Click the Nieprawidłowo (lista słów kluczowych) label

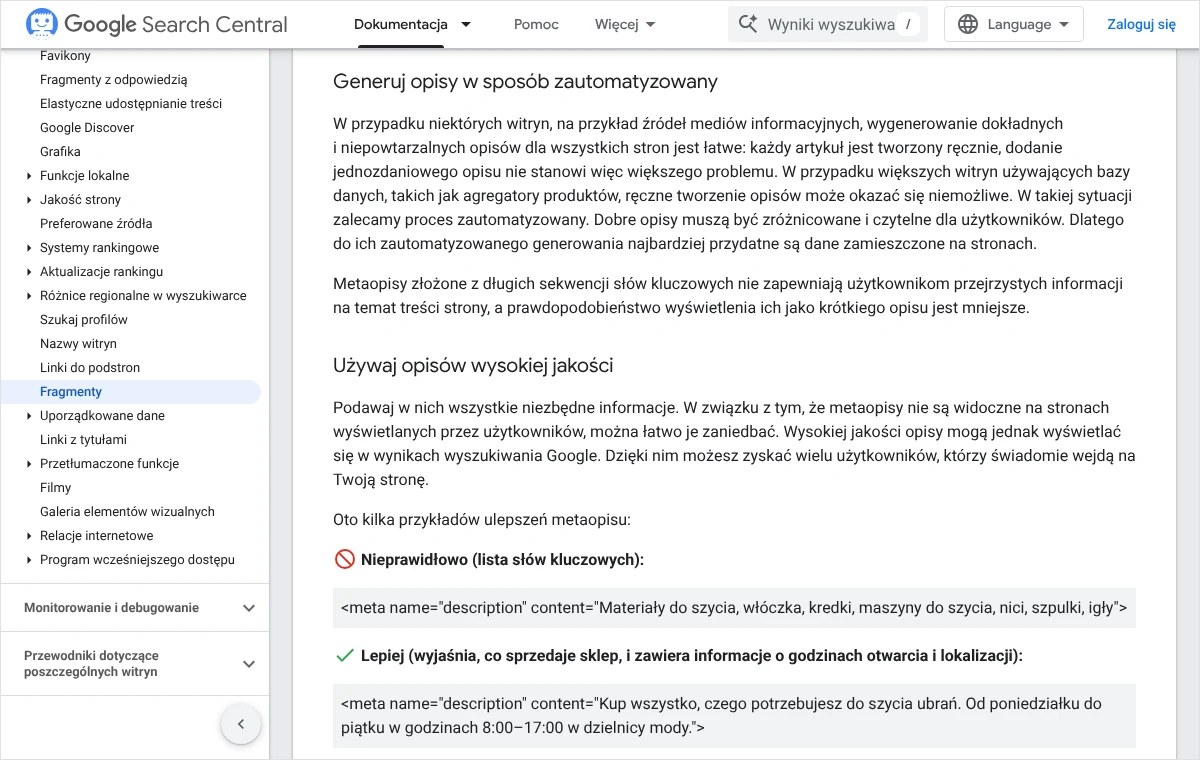pyautogui.click(x=502, y=560)
